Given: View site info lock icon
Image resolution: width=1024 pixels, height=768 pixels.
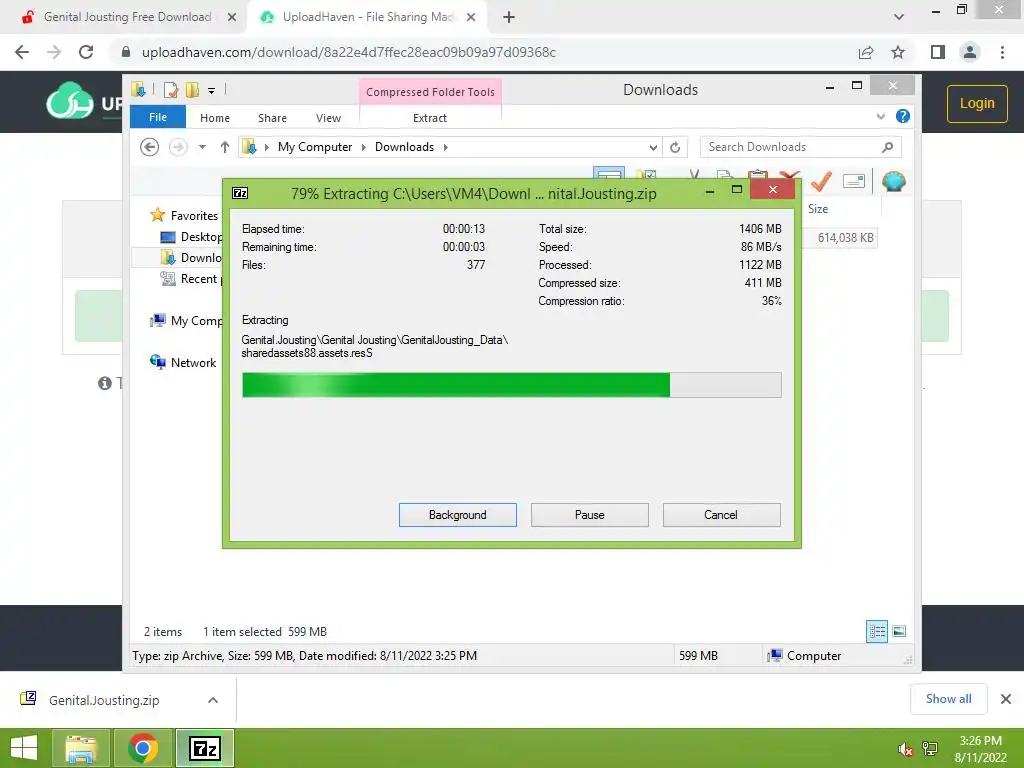Looking at the screenshot, I should pyautogui.click(x=126, y=52).
